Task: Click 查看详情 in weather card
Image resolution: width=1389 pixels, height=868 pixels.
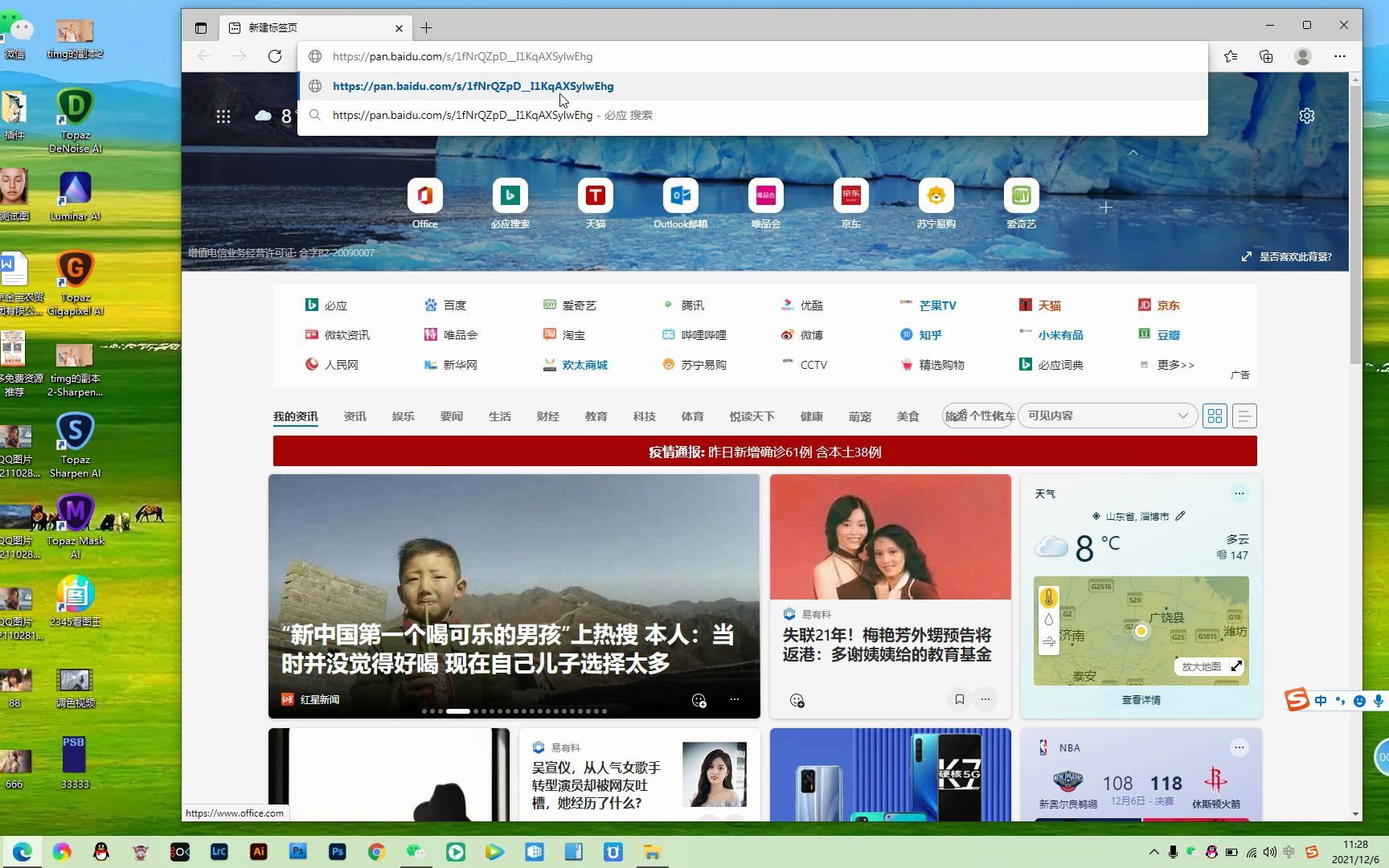Action: (1141, 700)
